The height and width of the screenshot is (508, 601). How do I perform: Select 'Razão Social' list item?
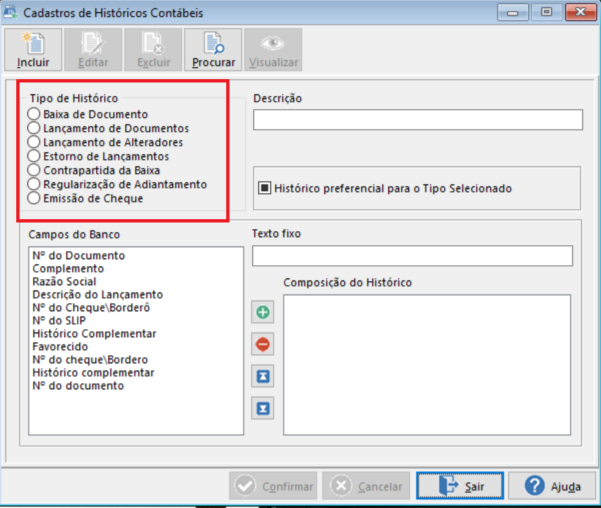[64, 281]
